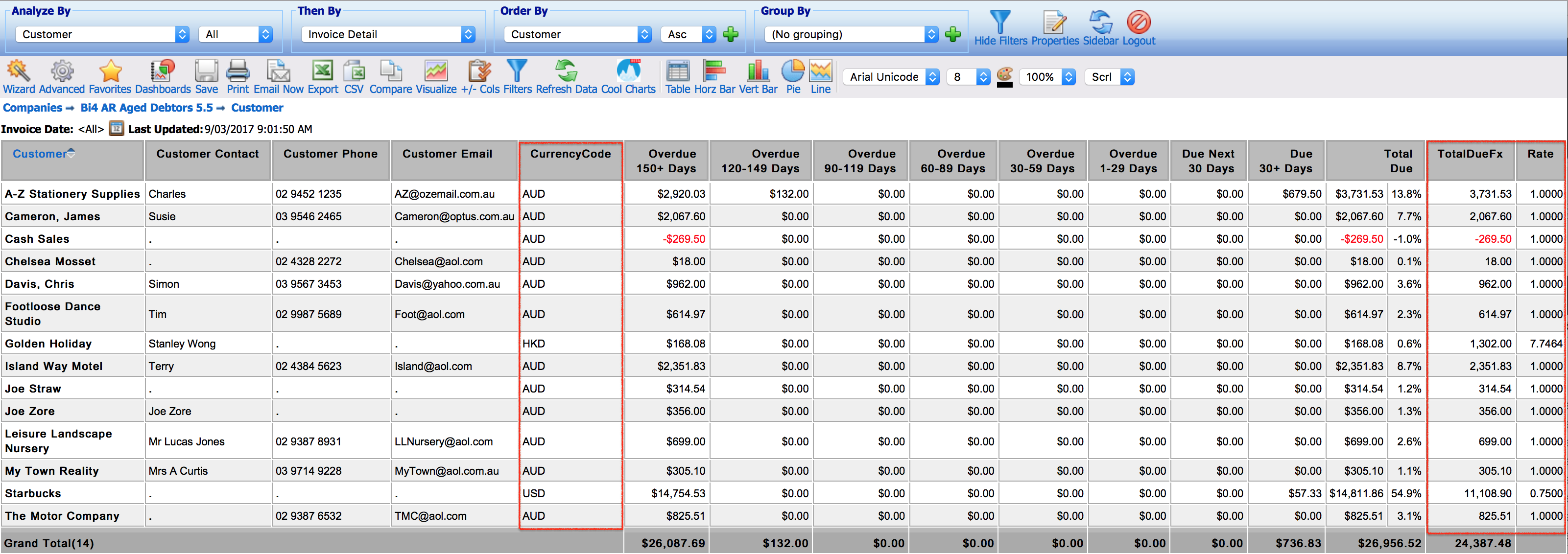Click Golden Holiday customer name
Viewport: 1568px width, 554px height.
pos(48,344)
